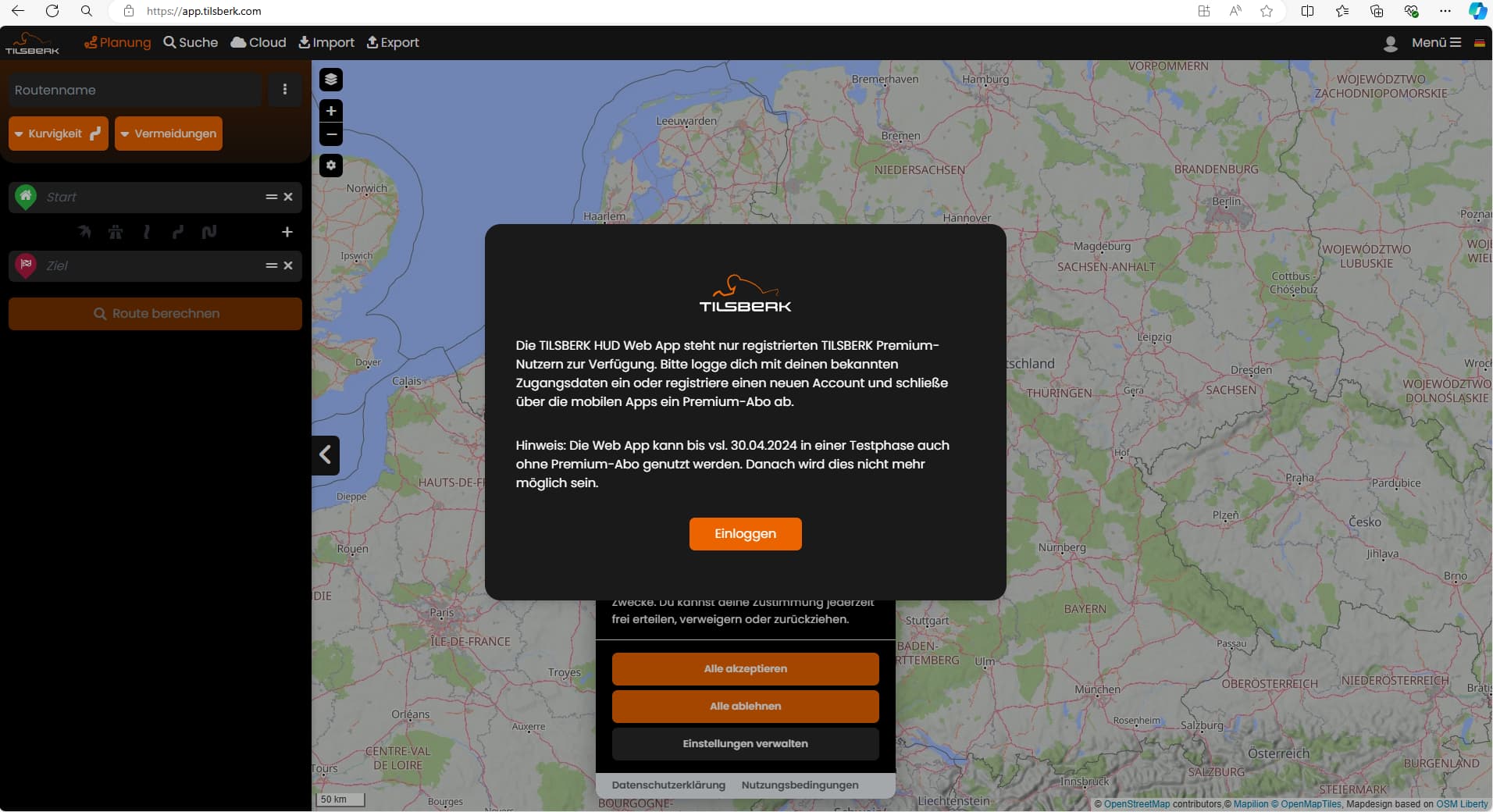Select the direct-line bird routing mode

(84, 232)
